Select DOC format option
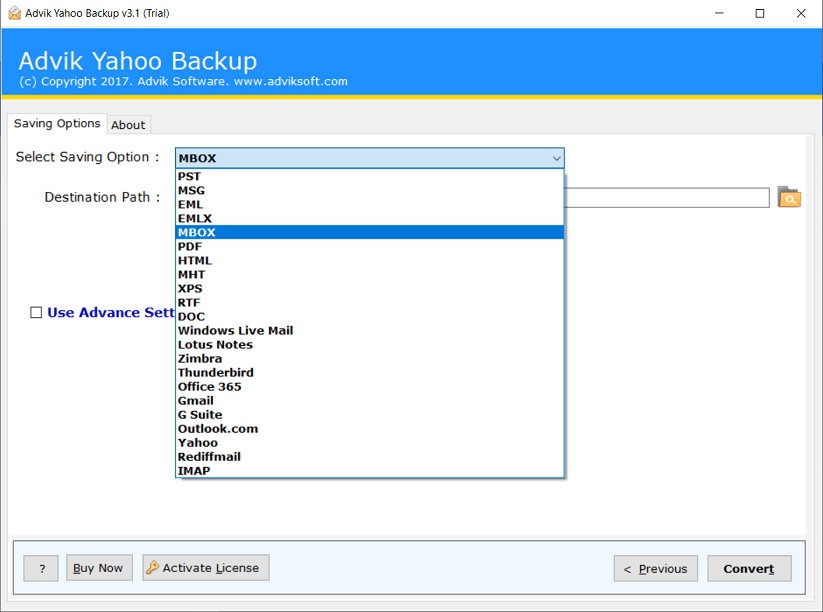Image resolution: width=823 pixels, height=612 pixels. pyautogui.click(x=370, y=316)
